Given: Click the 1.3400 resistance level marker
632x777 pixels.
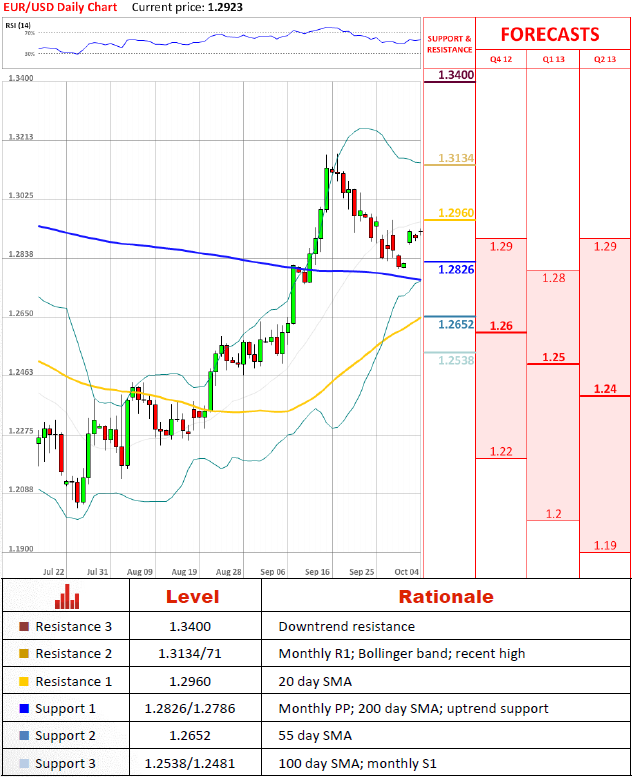Looking at the screenshot, I should click(455, 75).
